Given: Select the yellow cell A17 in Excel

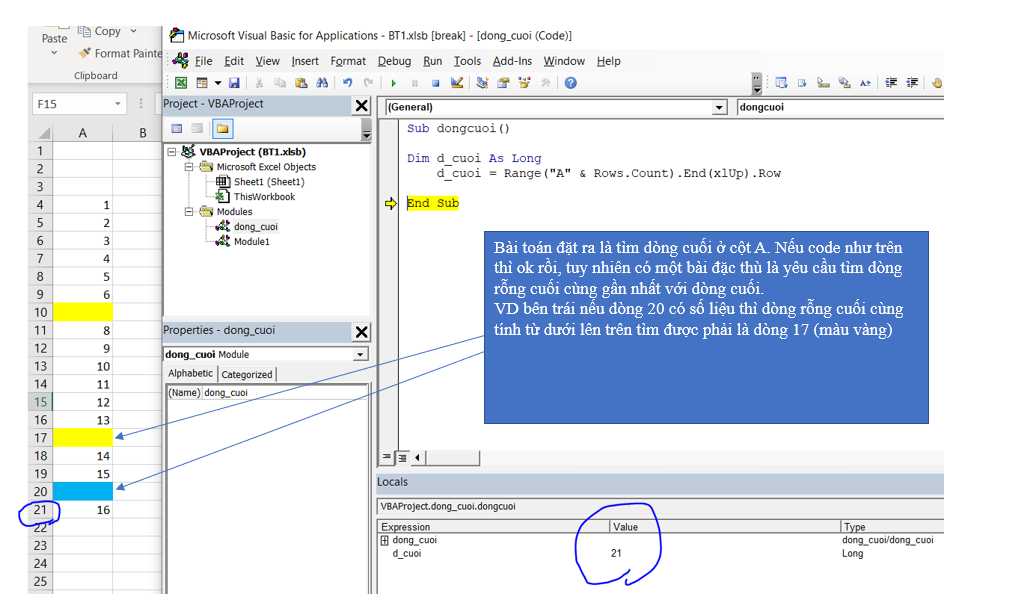Looking at the screenshot, I should (x=82, y=437).
